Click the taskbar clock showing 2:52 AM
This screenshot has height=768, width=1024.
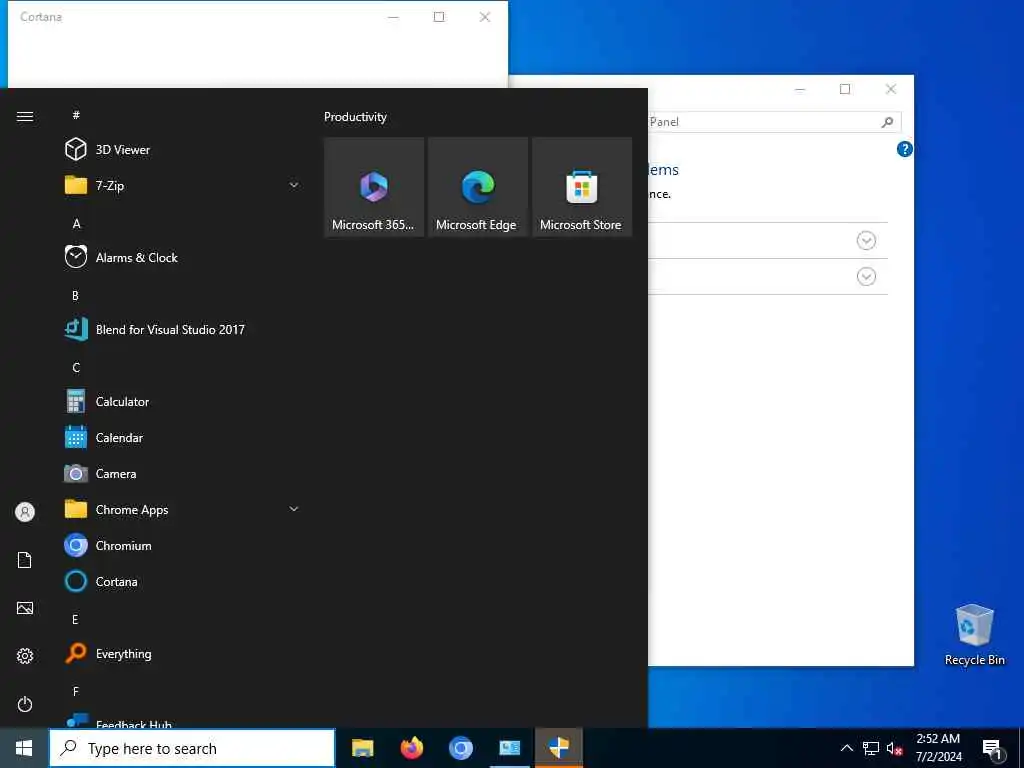(x=938, y=748)
